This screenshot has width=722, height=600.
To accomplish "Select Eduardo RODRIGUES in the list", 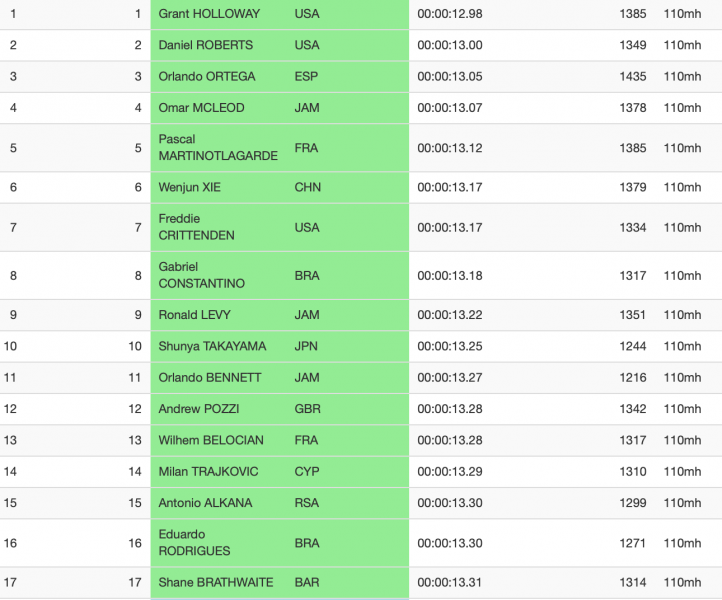I will click(x=194, y=542).
